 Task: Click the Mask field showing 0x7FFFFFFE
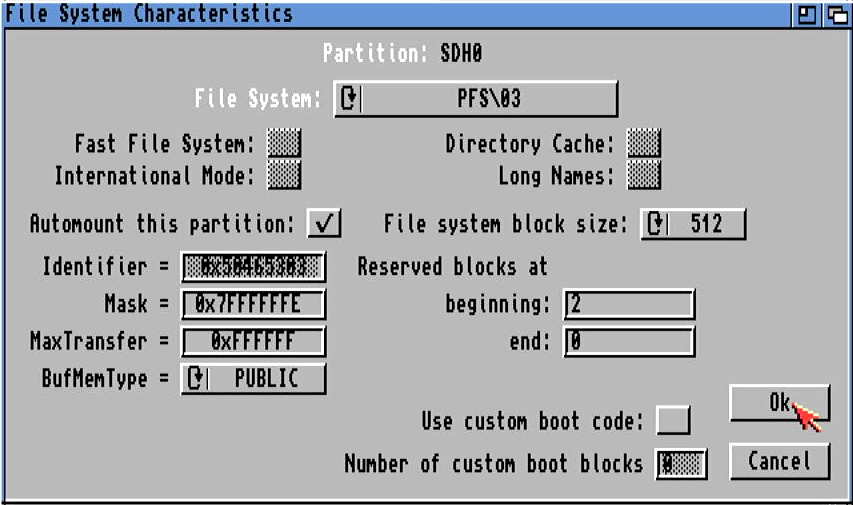click(253, 304)
